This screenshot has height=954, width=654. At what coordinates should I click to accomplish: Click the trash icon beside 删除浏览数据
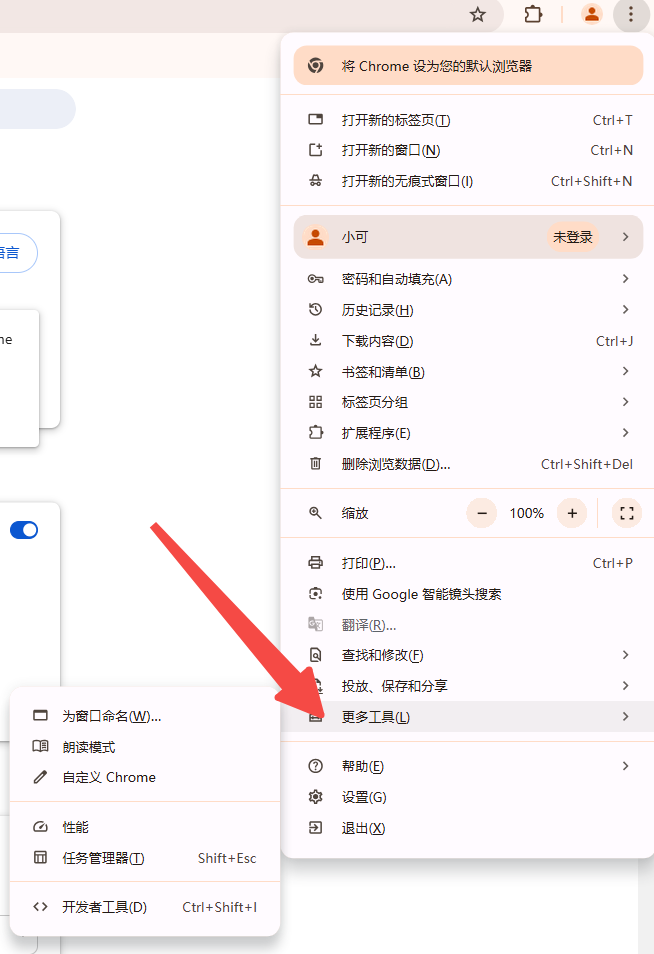pyautogui.click(x=315, y=464)
